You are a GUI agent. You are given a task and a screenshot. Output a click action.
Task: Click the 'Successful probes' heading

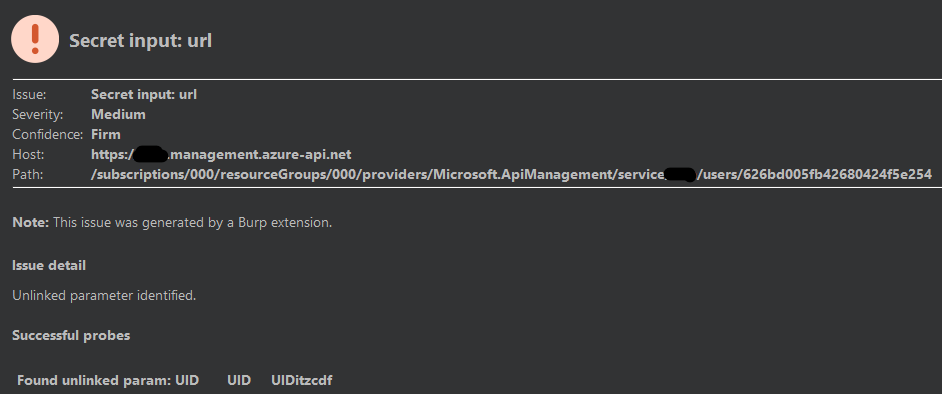point(71,335)
